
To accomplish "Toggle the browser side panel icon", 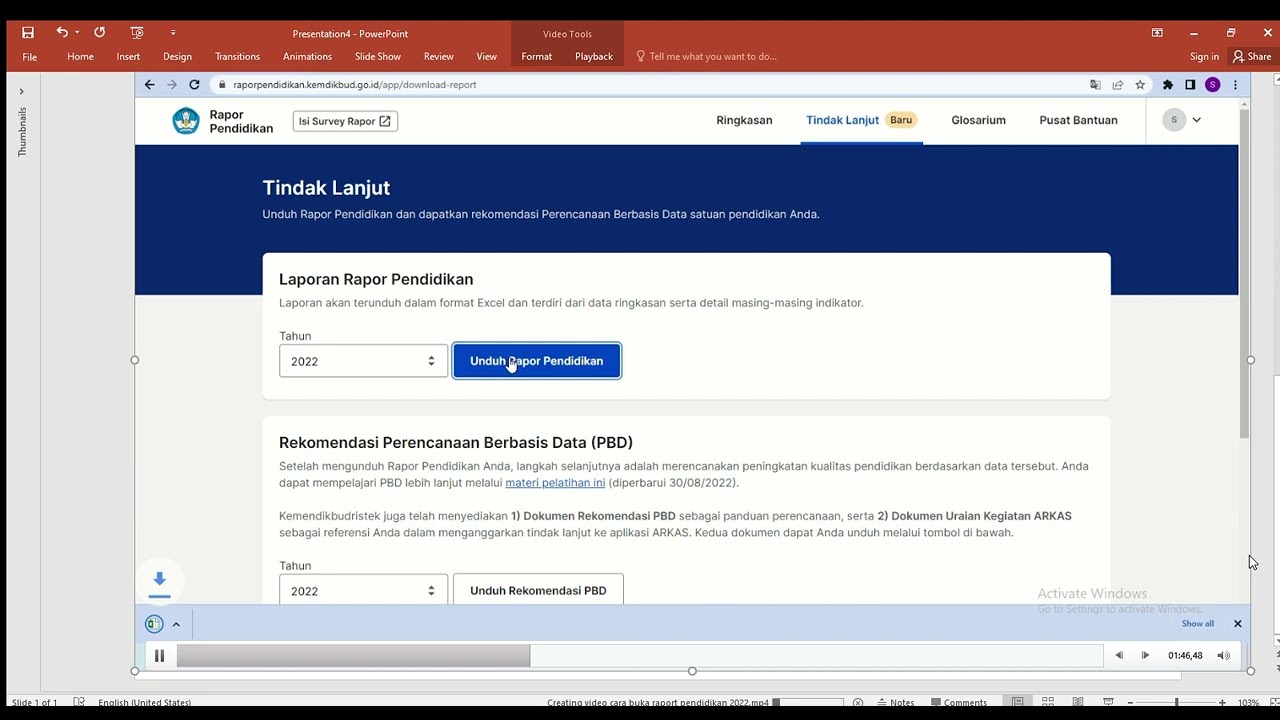I will [x=1190, y=85].
